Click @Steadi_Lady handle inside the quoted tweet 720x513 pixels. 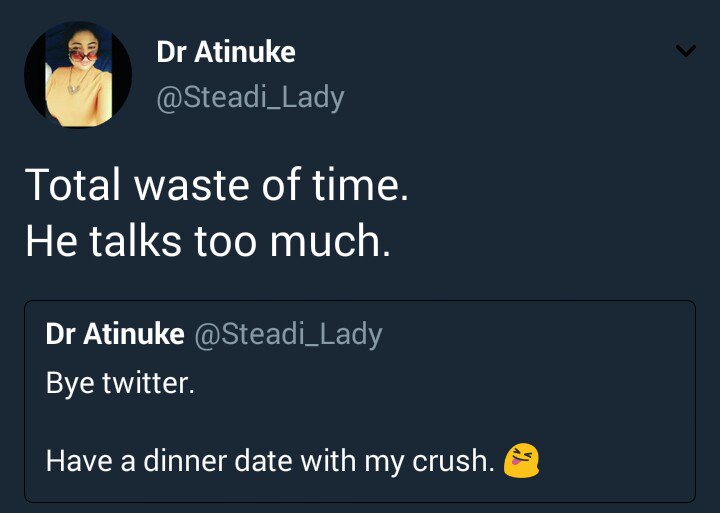[x=288, y=334]
